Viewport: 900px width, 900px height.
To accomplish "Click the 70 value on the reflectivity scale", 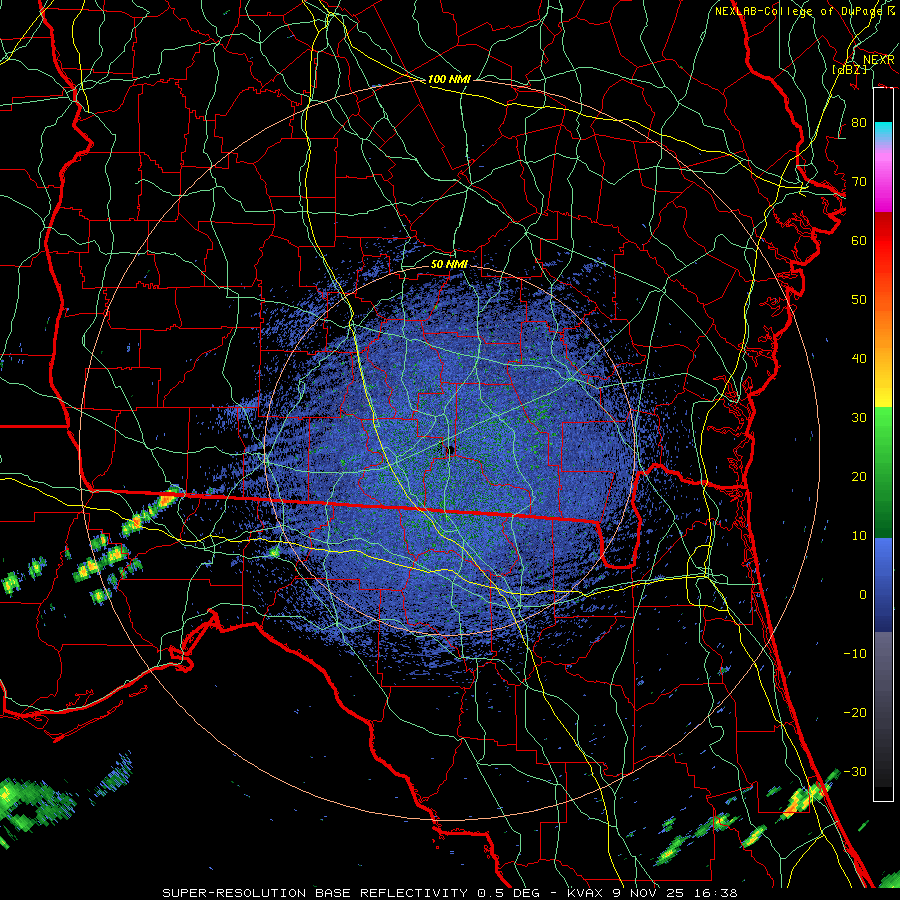I will 859,182.
